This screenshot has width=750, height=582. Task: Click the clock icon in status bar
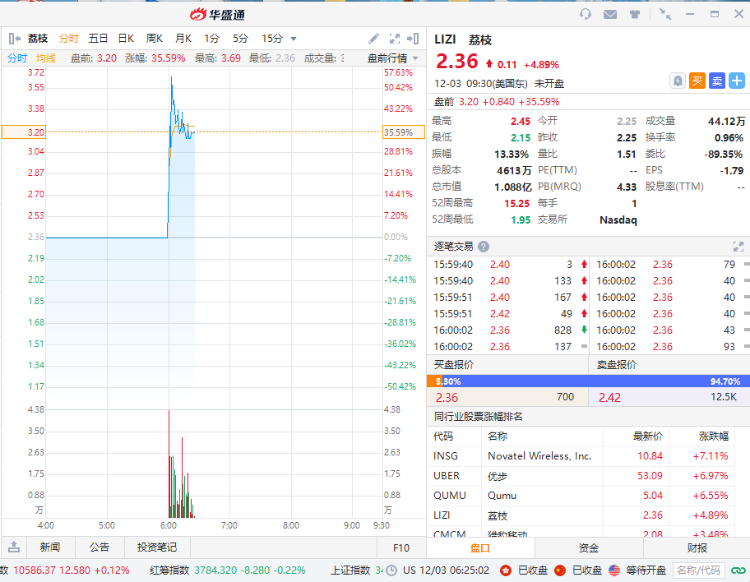[391, 570]
